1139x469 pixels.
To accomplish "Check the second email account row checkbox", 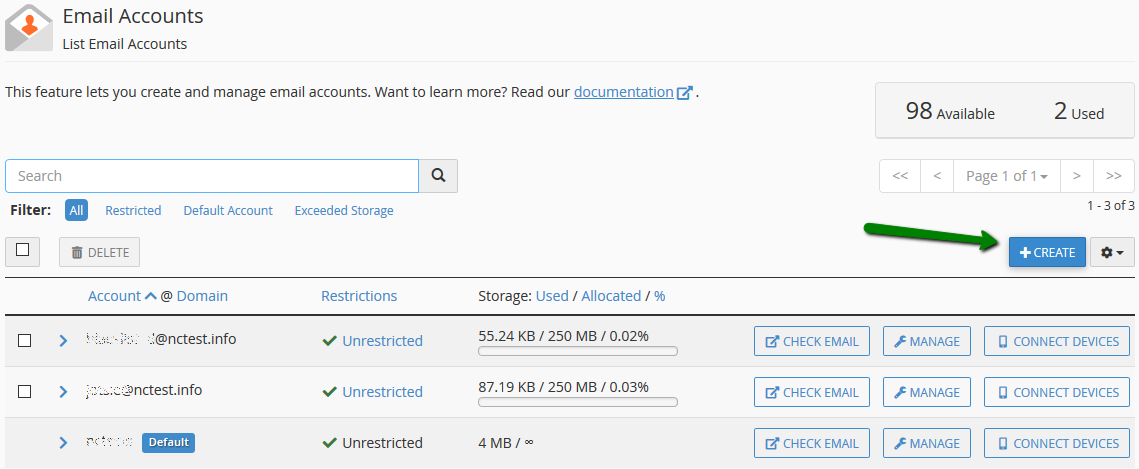I will tap(25, 391).
